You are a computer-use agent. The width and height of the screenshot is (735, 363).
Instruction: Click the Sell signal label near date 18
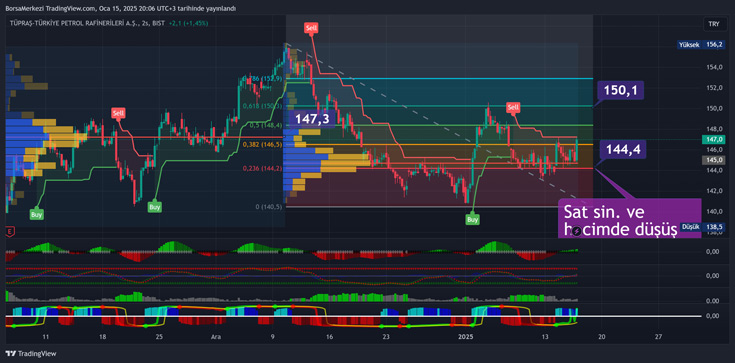pyautogui.click(x=118, y=113)
